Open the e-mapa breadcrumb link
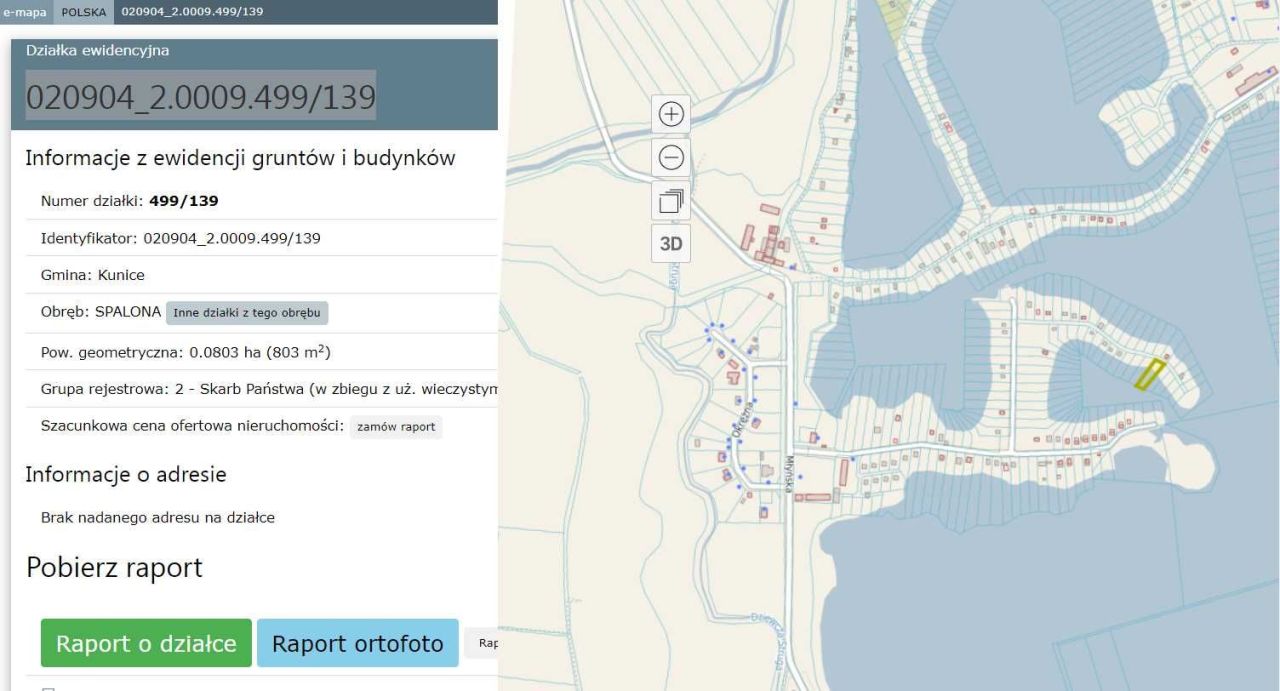 (24, 10)
